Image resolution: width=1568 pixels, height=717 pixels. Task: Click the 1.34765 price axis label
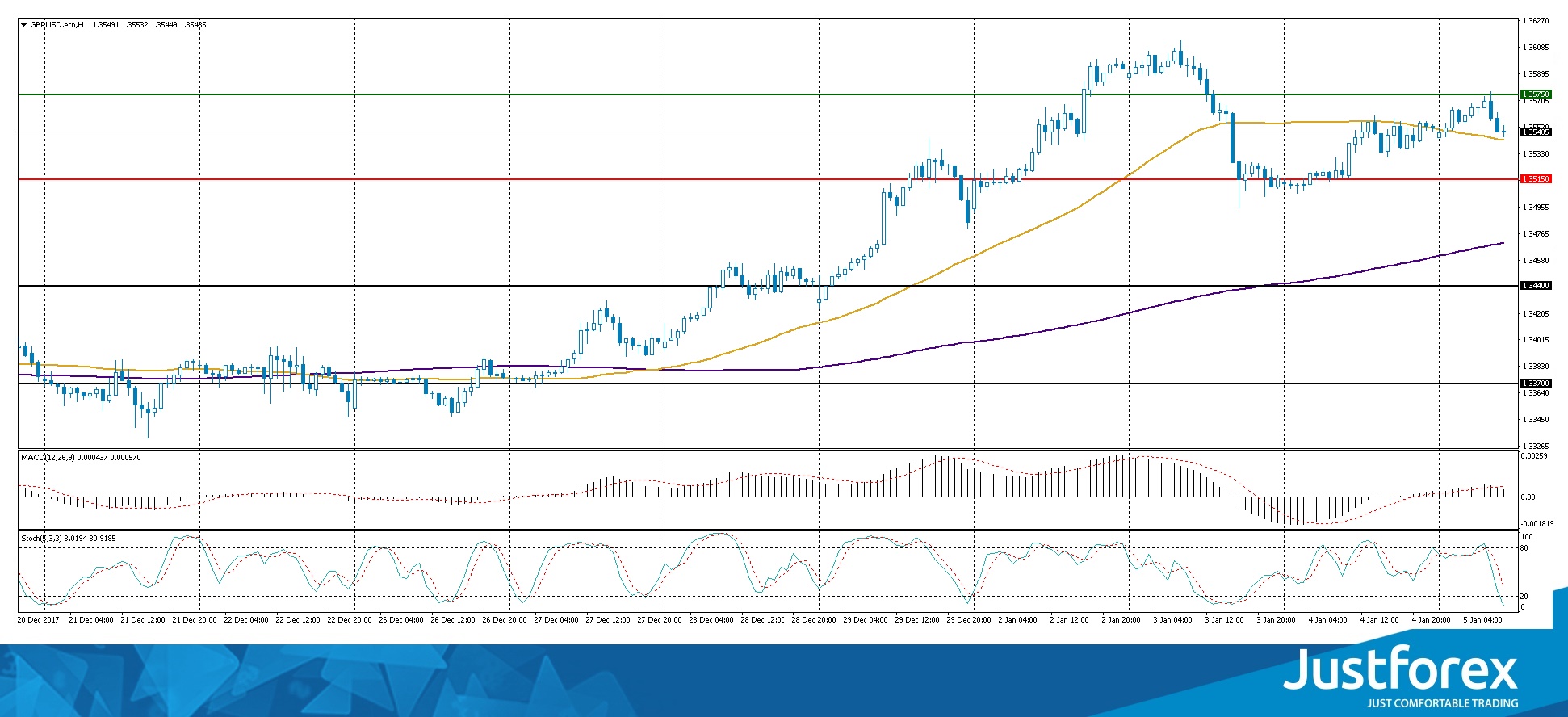tap(1536, 234)
